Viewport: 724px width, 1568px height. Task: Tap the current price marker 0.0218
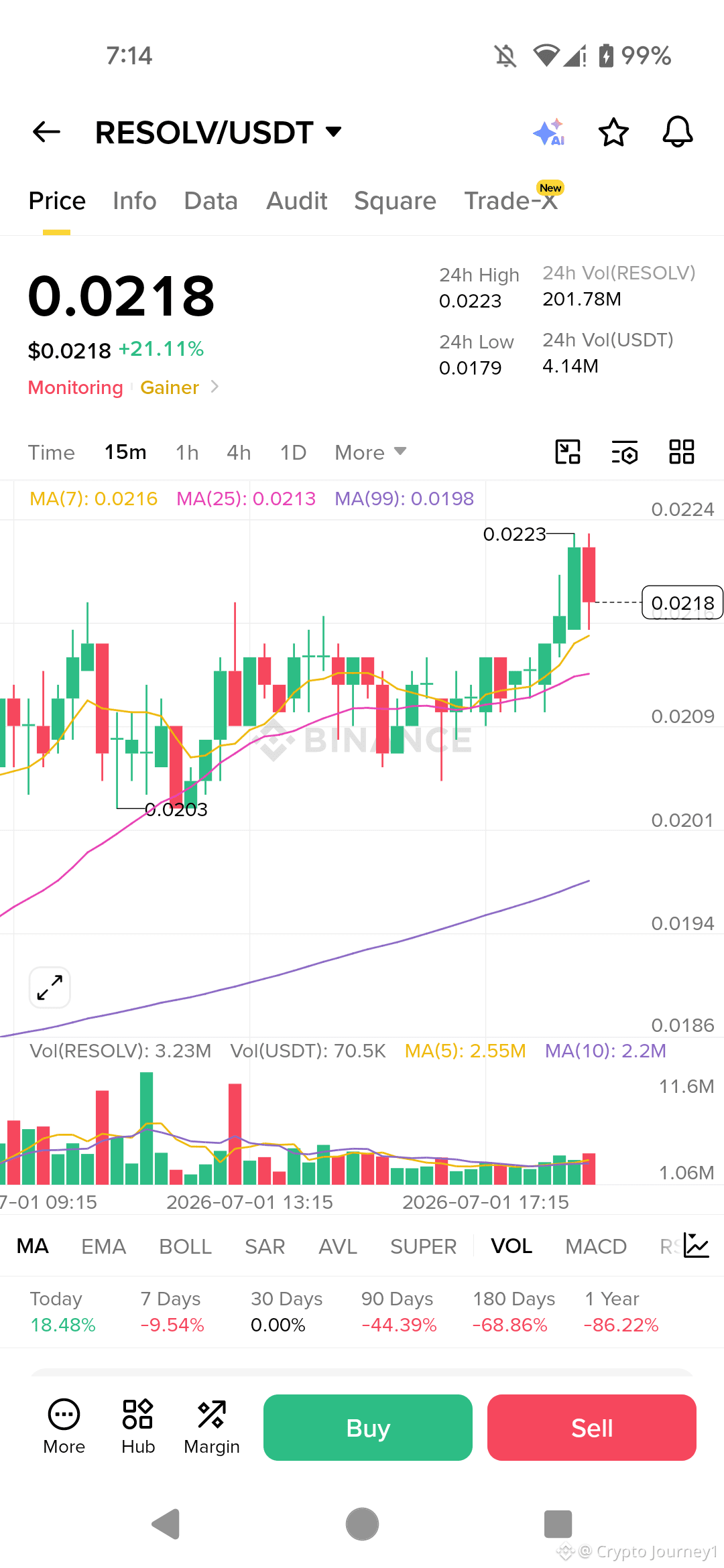pos(682,603)
